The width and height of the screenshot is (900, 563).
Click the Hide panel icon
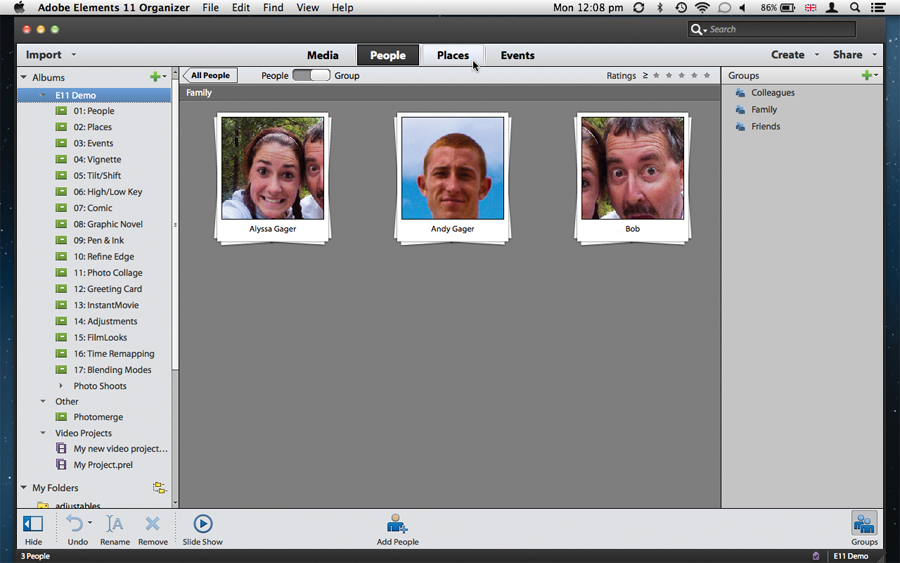click(33, 523)
